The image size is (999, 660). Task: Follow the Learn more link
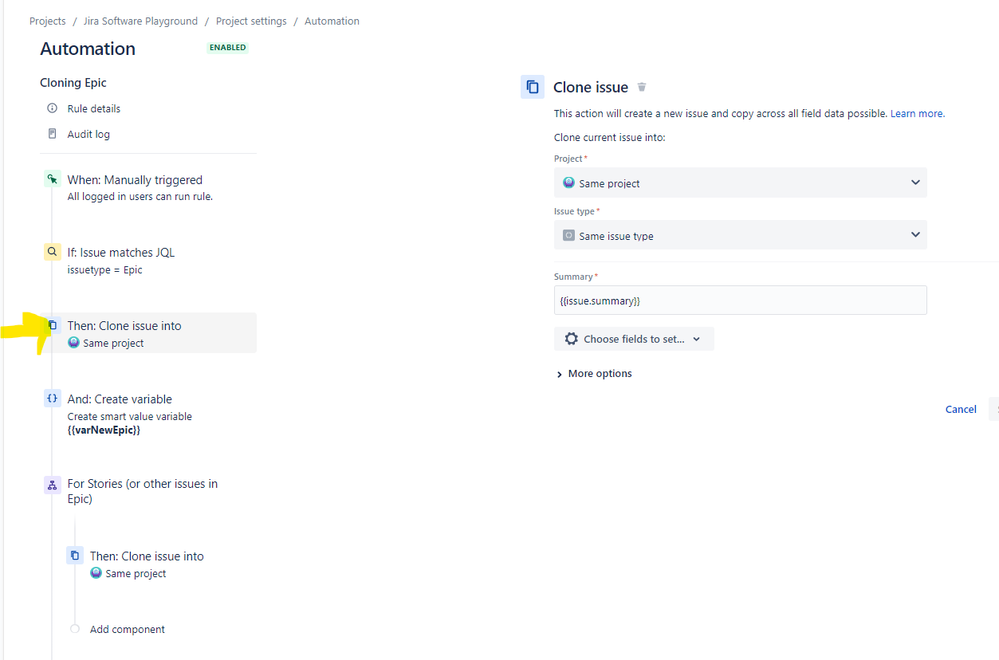(917, 113)
